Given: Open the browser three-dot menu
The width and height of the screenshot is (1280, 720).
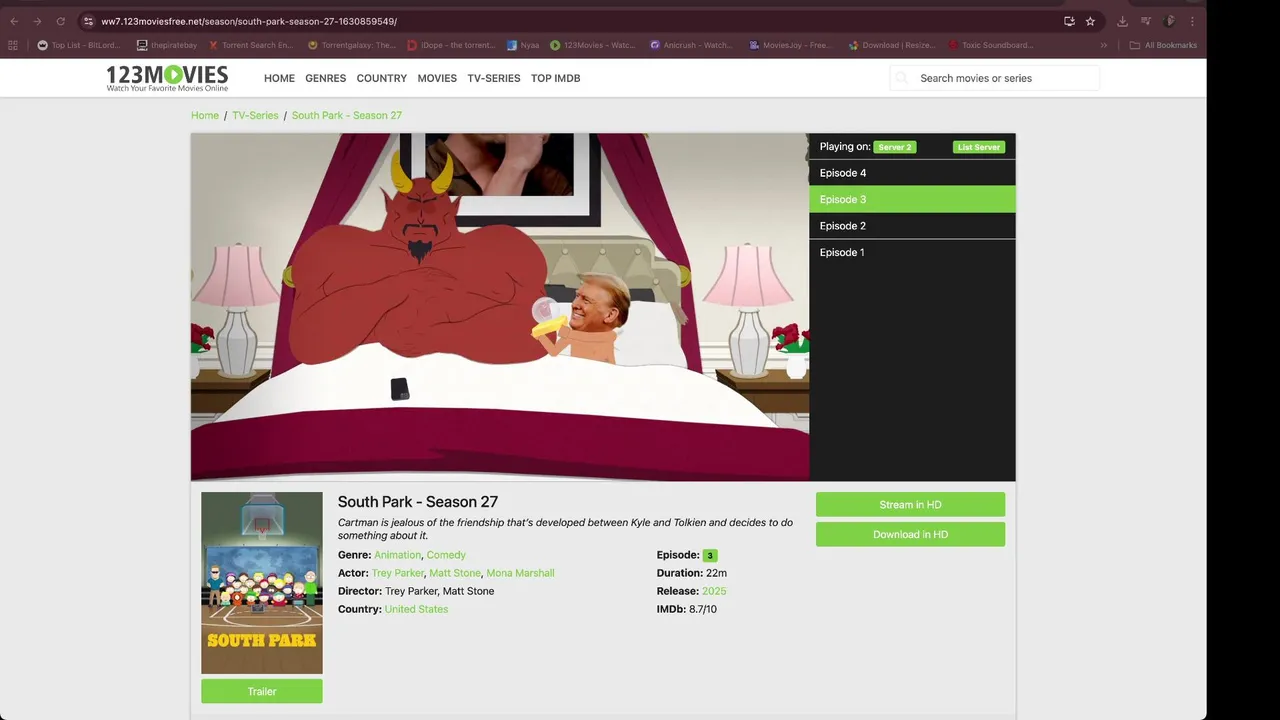Looking at the screenshot, I should (x=1191, y=21).
